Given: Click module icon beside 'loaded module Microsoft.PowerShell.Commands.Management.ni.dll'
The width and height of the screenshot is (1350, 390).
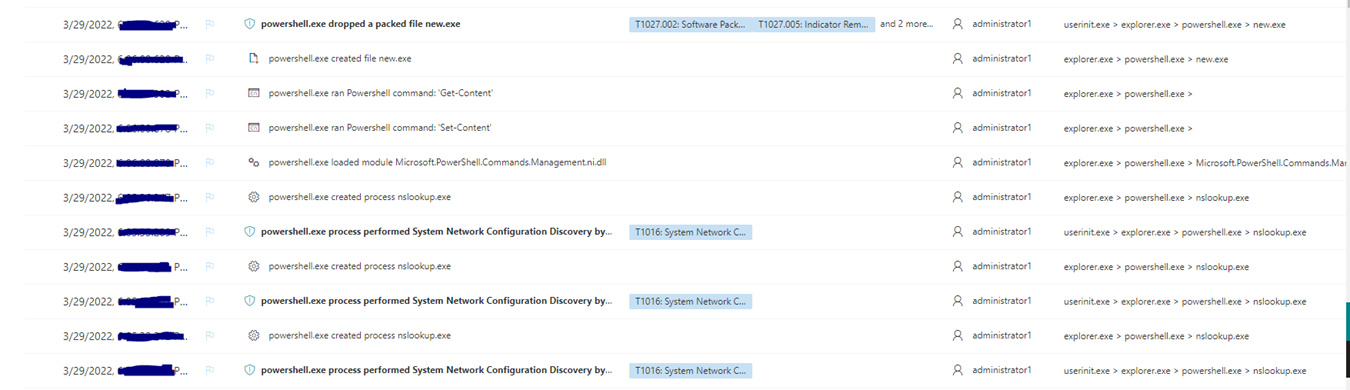Looking at the screenshot, I should pyautogui.click(x=254, y=162).
